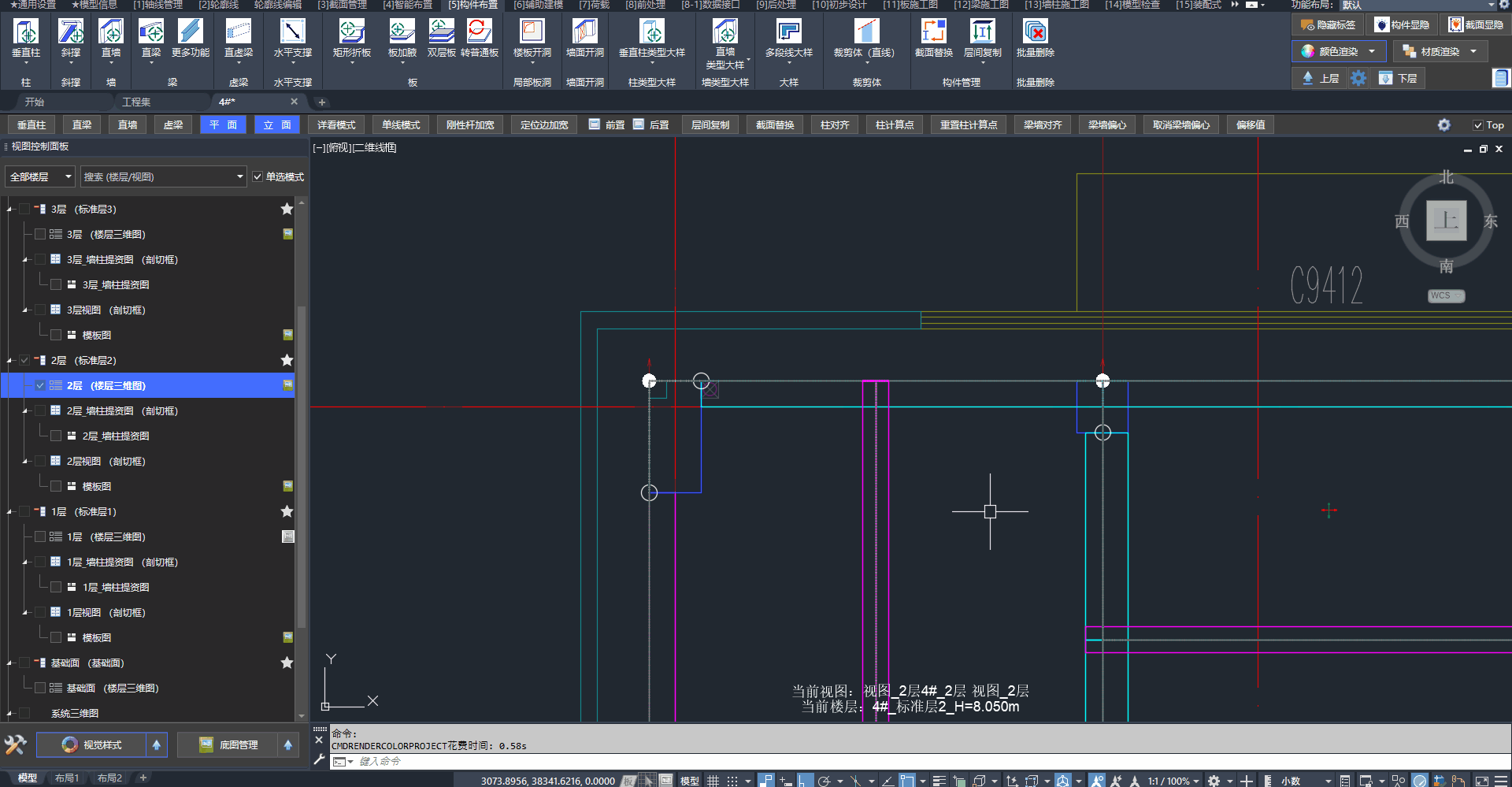The width and height of the screenshot is (1512, 787).
Task: Collapse the 3层 (标准层3) tree node
Action: coord(9,210)
